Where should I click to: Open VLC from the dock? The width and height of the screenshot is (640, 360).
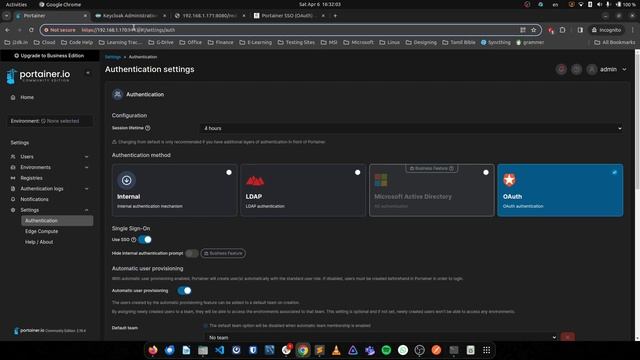[x=336, y=350]
